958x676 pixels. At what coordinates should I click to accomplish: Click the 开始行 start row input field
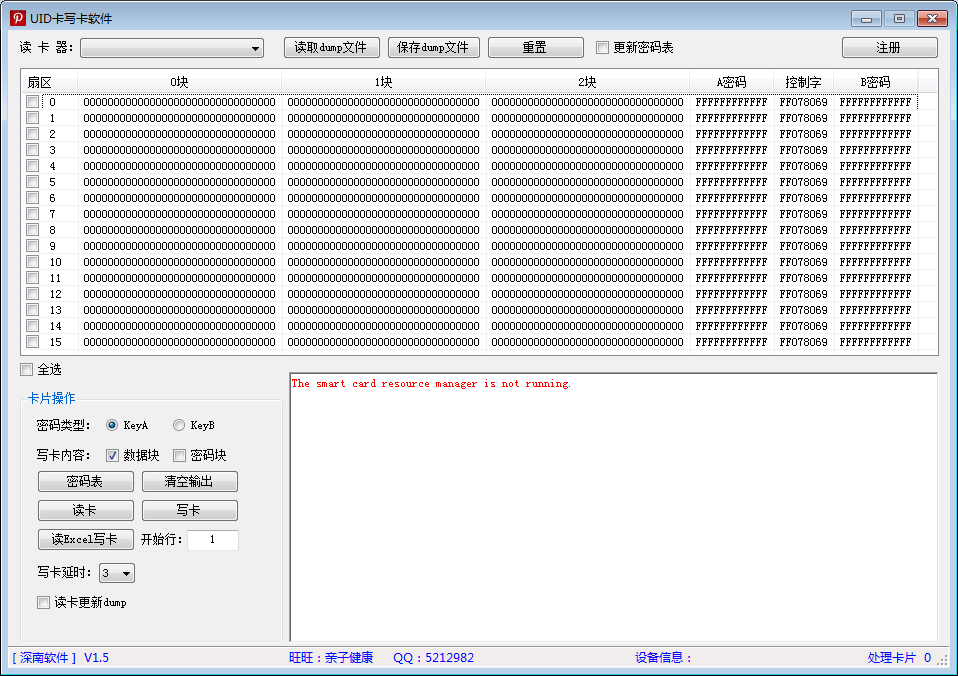[x=212, y=540]
